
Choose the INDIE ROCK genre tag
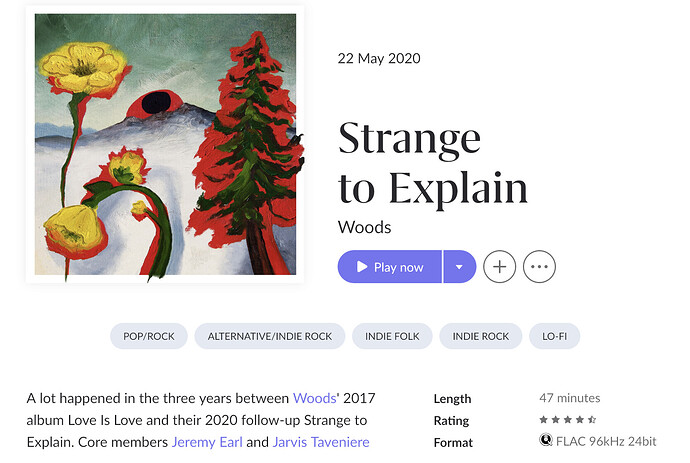click(x=481, y=336)
